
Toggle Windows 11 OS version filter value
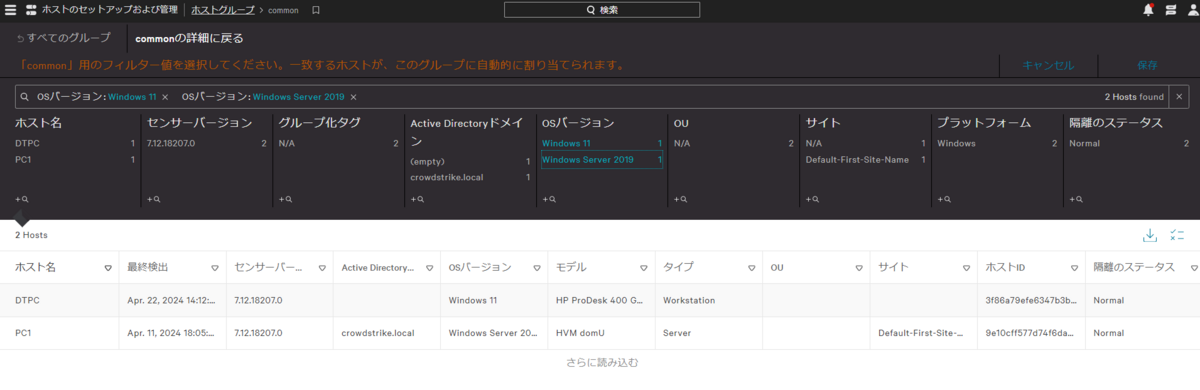click(x=601, y=143)
